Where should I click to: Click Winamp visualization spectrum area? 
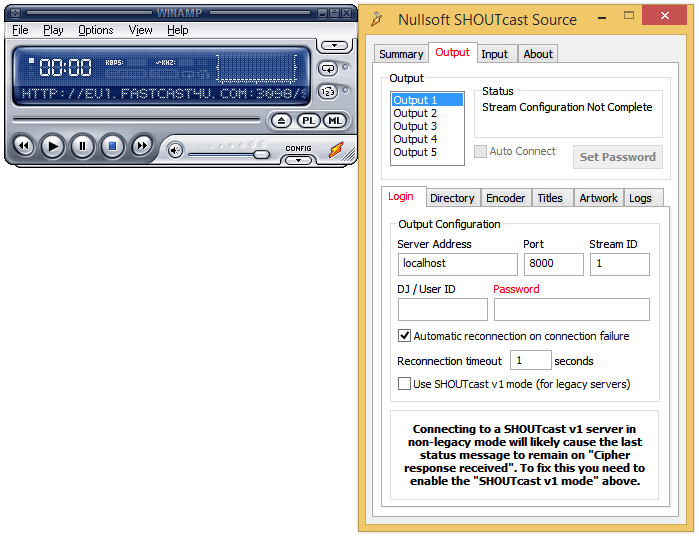pos(257,69)
